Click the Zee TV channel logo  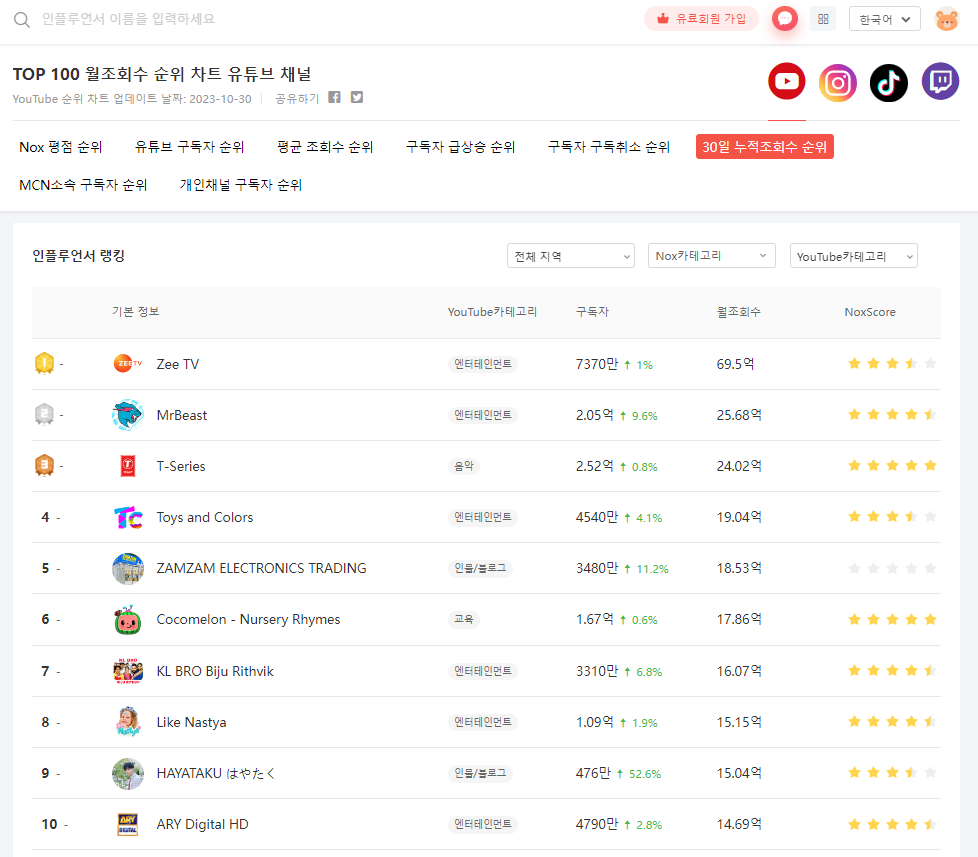coord(128,364)
